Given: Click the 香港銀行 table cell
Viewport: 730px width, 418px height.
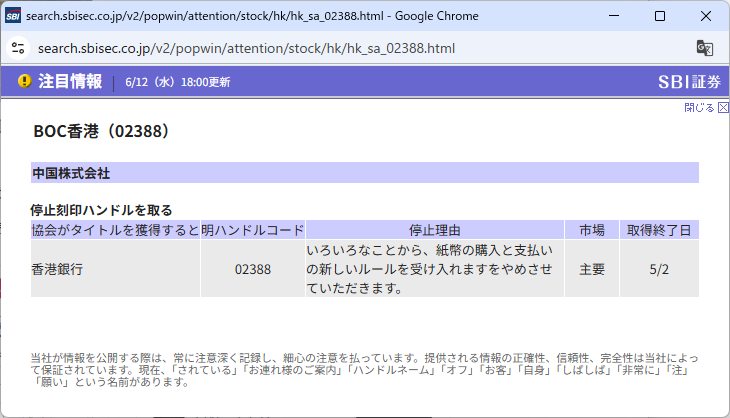Looking at the screenshot, I should tap(115, 269).
